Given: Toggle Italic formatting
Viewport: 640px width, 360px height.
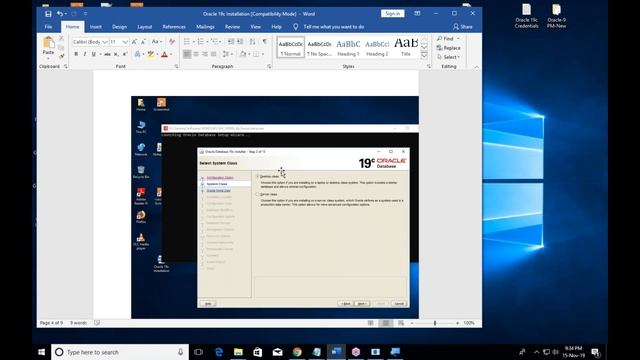Looking at the screenshot, I should 84,54.
